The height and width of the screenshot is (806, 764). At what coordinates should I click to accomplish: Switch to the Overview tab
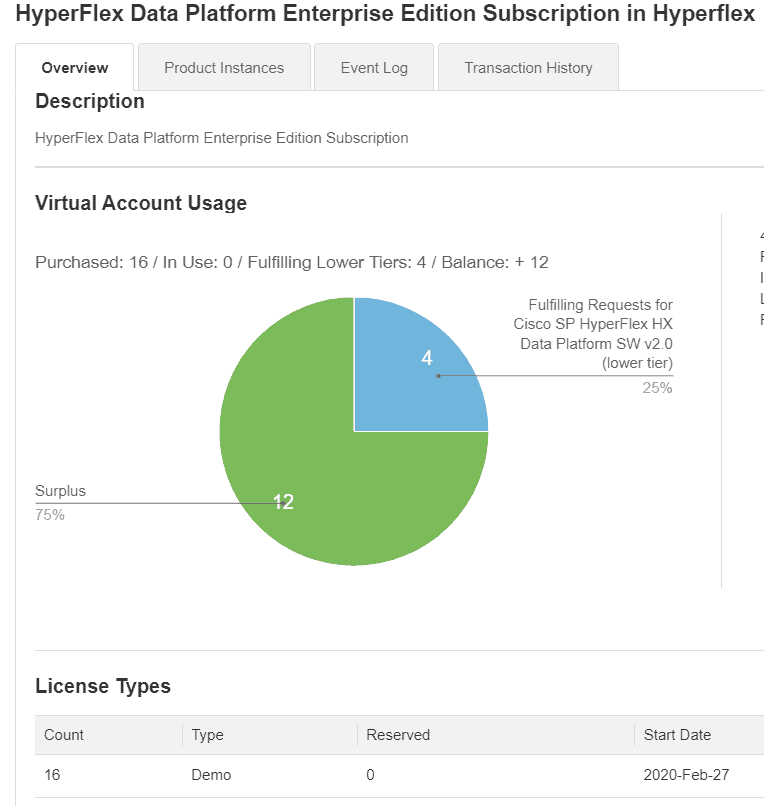coord(75,67)
